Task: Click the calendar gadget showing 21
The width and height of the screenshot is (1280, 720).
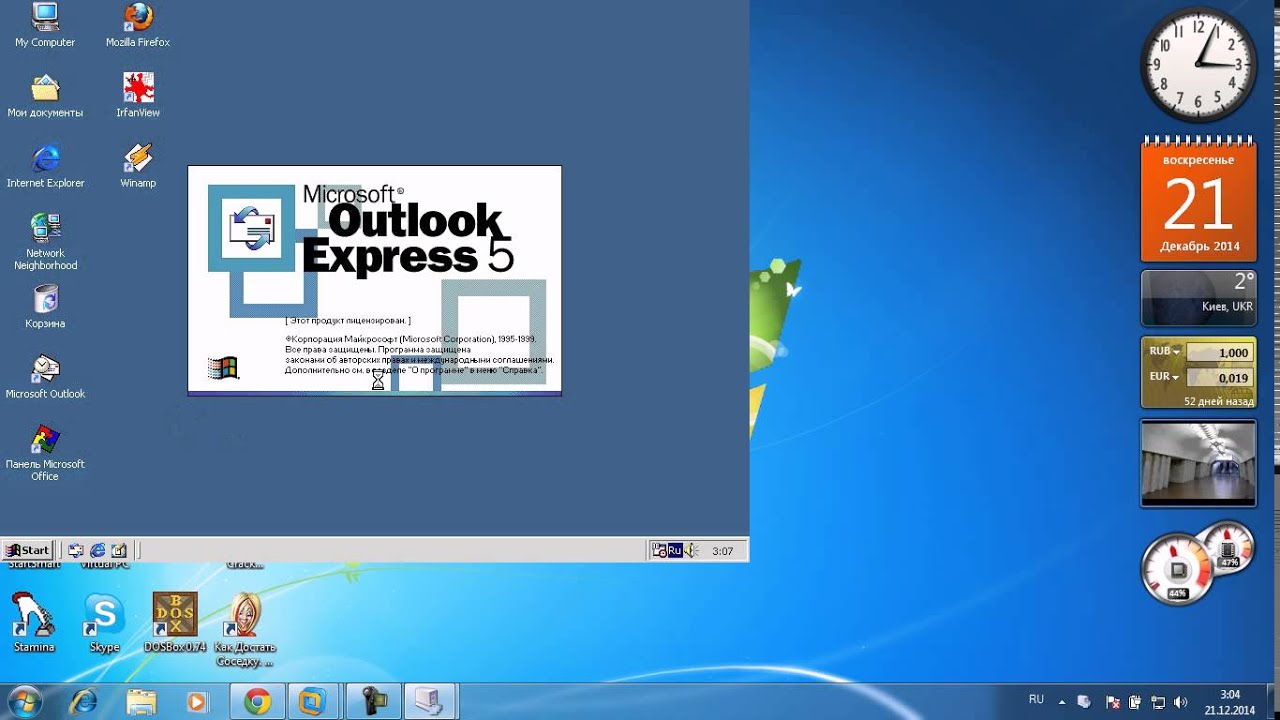Action: pyautogui.click(x=1198, y=198)
